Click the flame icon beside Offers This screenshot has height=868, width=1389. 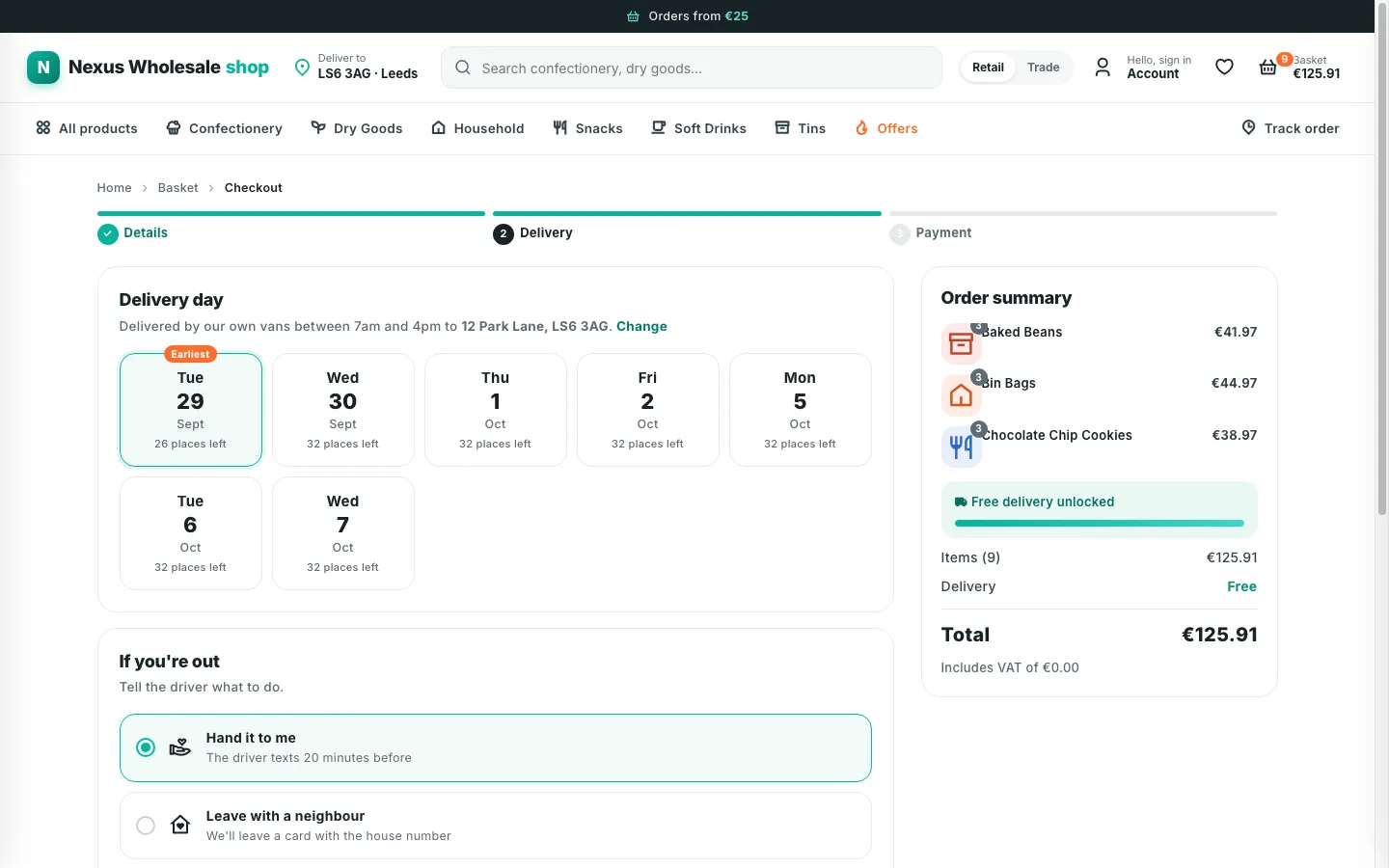[x=861, y=128]
